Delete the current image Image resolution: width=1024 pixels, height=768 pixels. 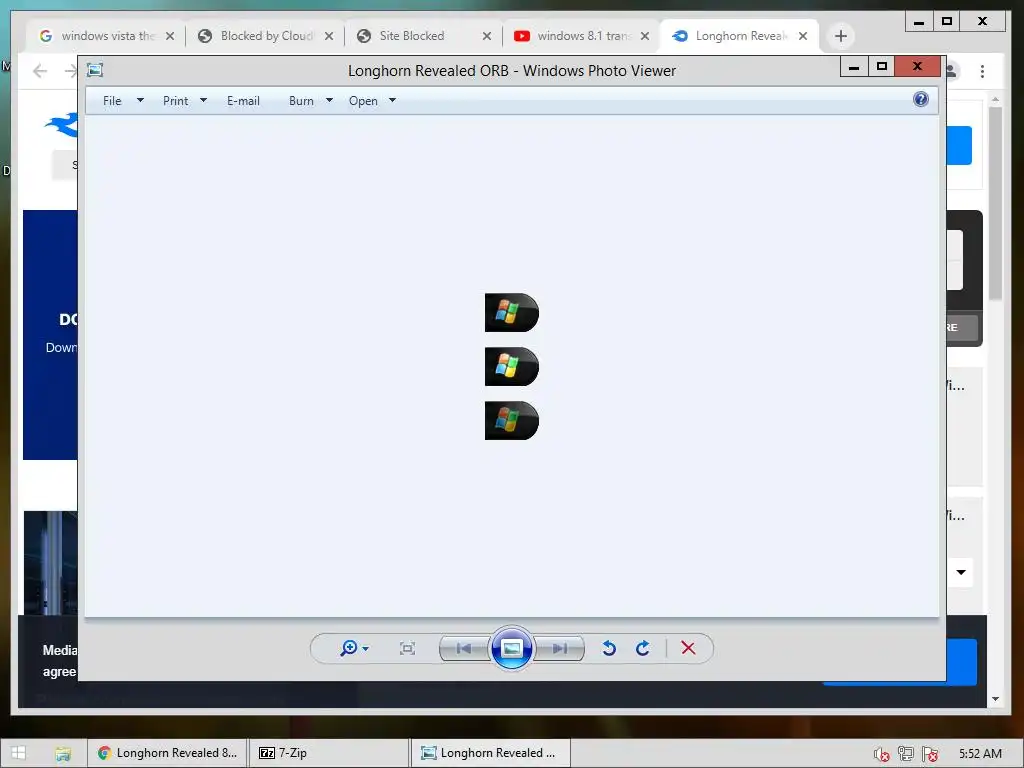point(688,648)
